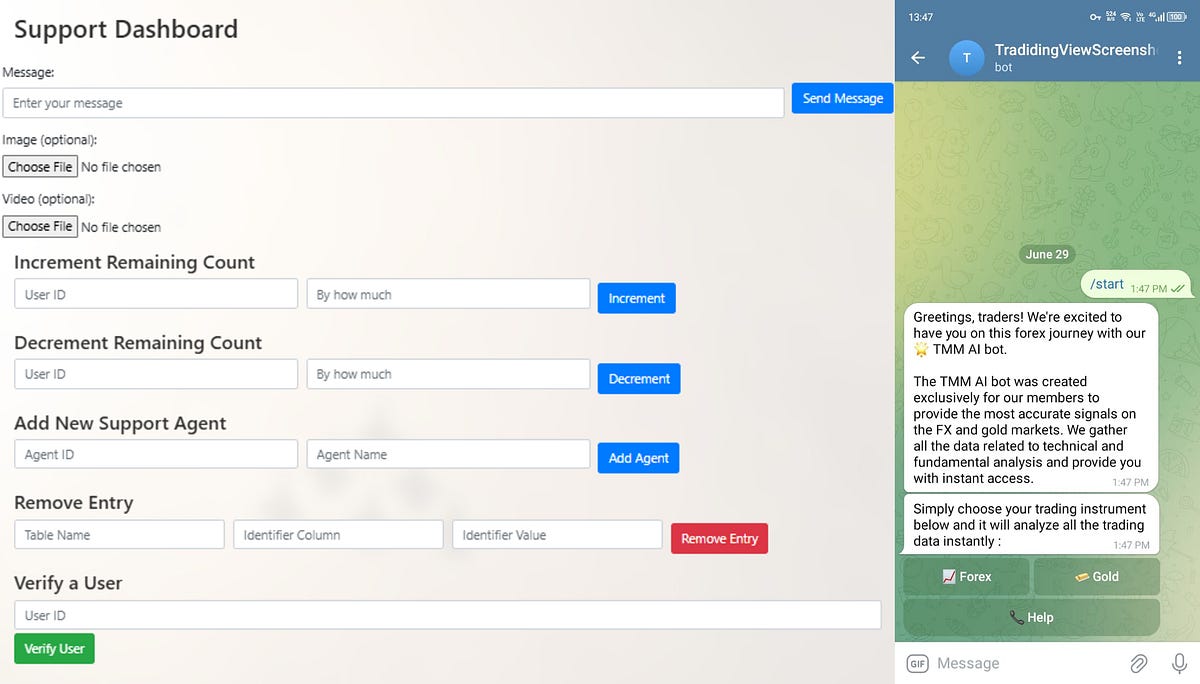The height and width of the screenshot is (684, 1200).
Task: Click the attachment paperclip icon
Action: pyautogui.click(x=1139, y=662)
